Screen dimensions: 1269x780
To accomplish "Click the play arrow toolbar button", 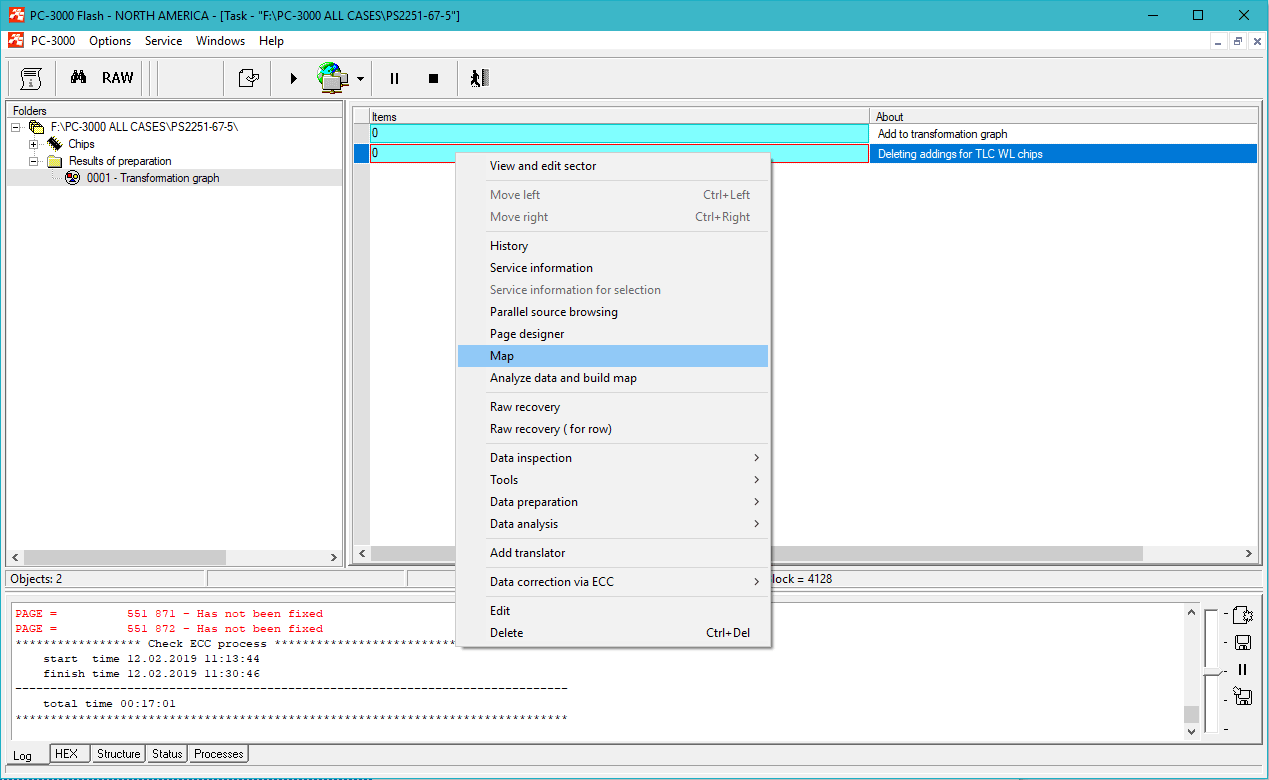I will (293, 78).
